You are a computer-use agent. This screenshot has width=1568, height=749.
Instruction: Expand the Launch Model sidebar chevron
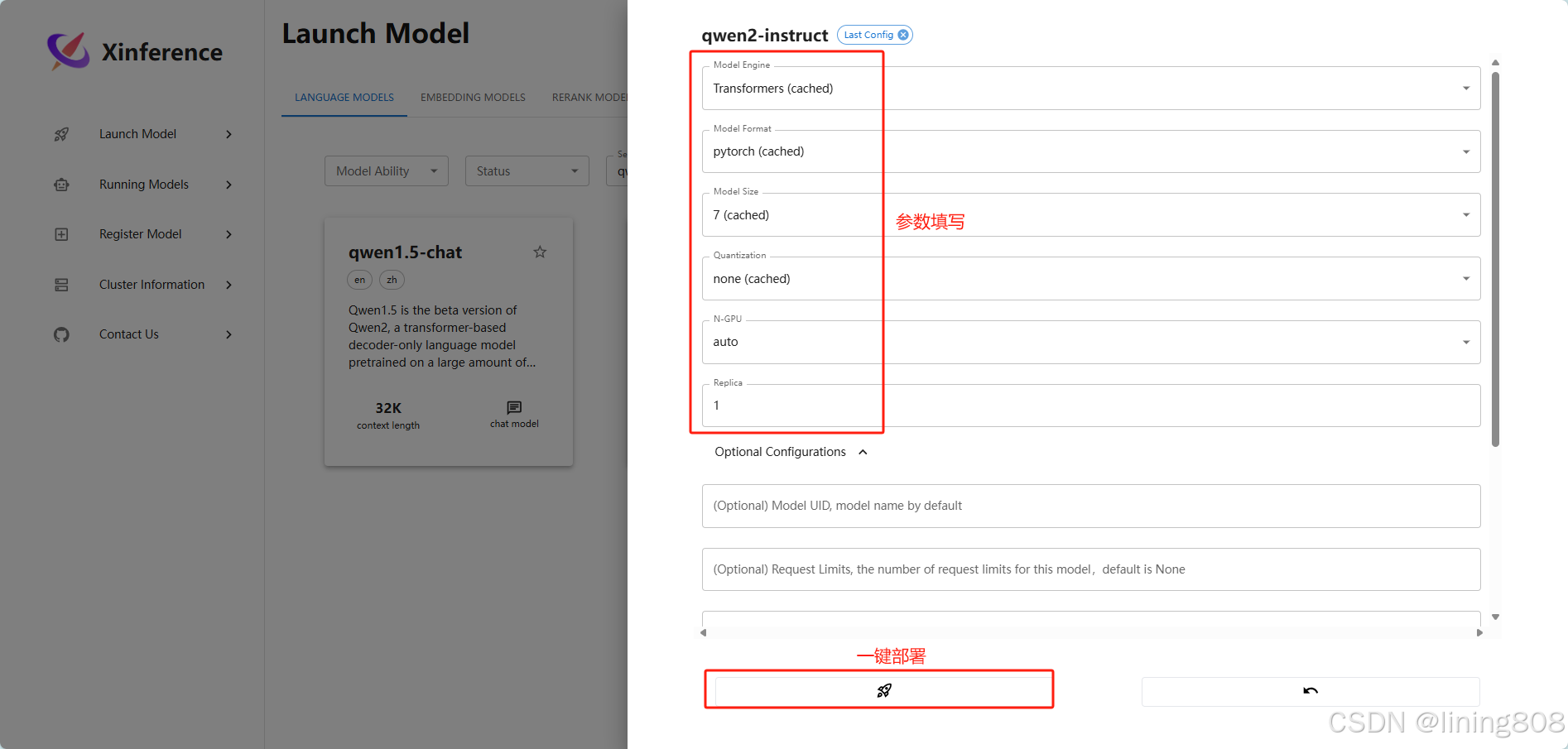[229, 134]
